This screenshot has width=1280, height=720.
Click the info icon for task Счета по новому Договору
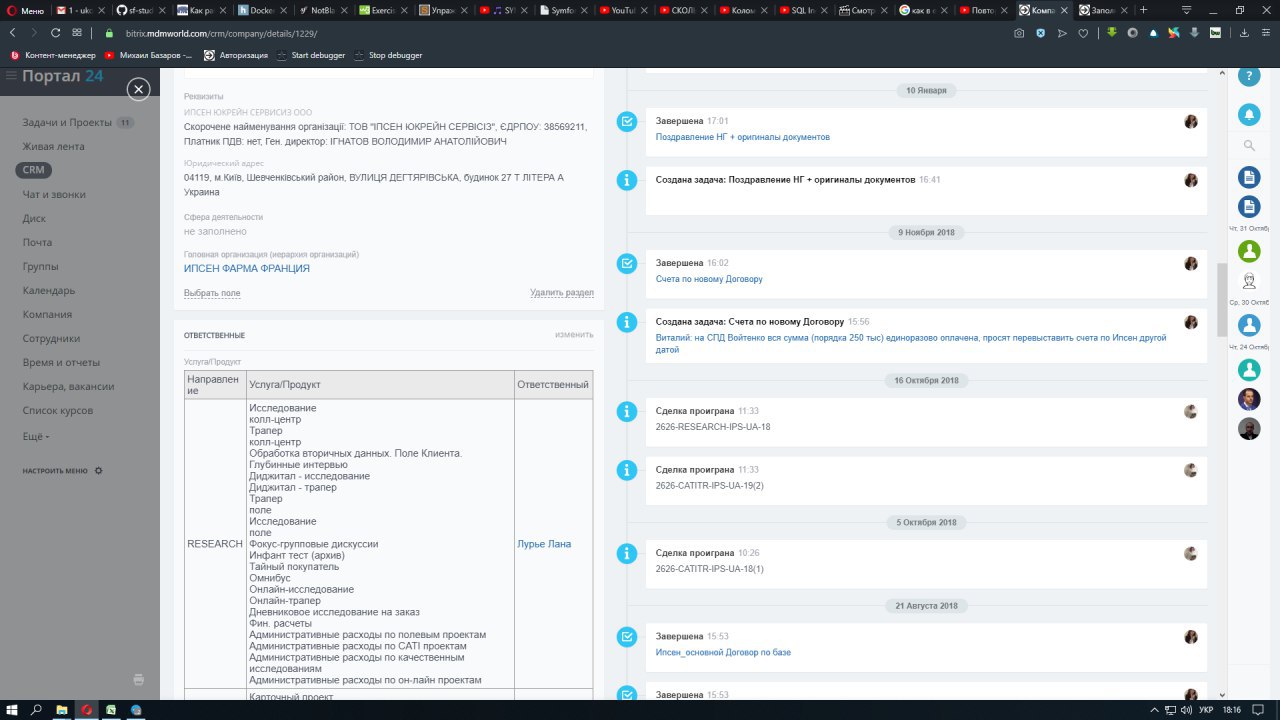(x=627, y=322)
